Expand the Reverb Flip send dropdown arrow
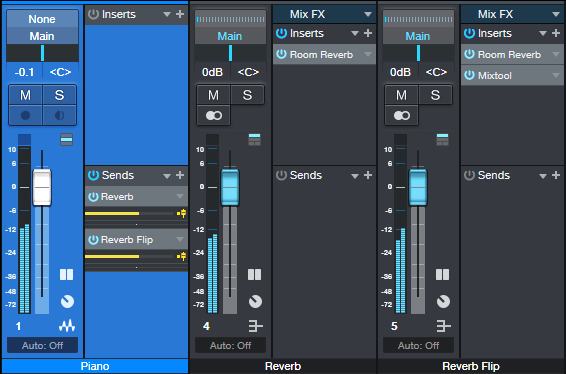Viewport: 566px width, 374px height. 180,240
